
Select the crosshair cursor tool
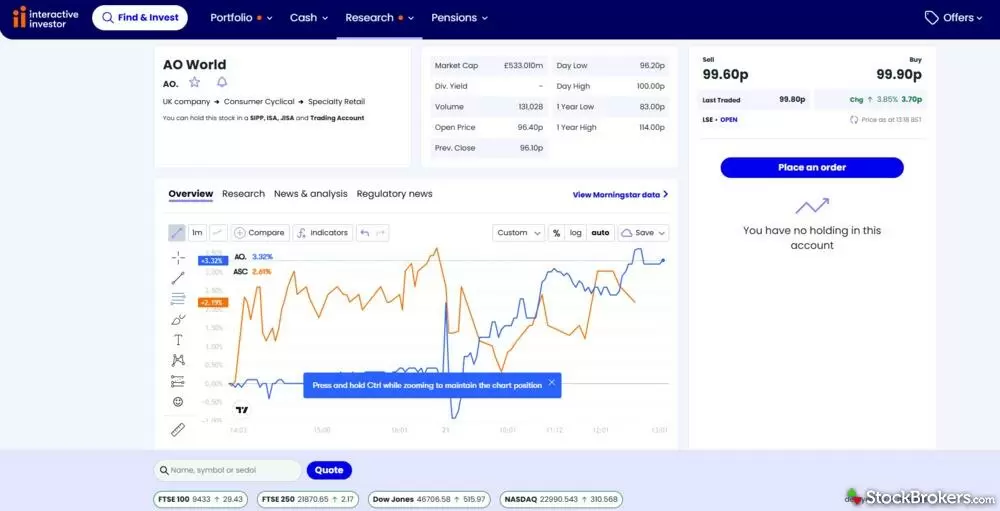pyautogui.click(x=178, y=257)
